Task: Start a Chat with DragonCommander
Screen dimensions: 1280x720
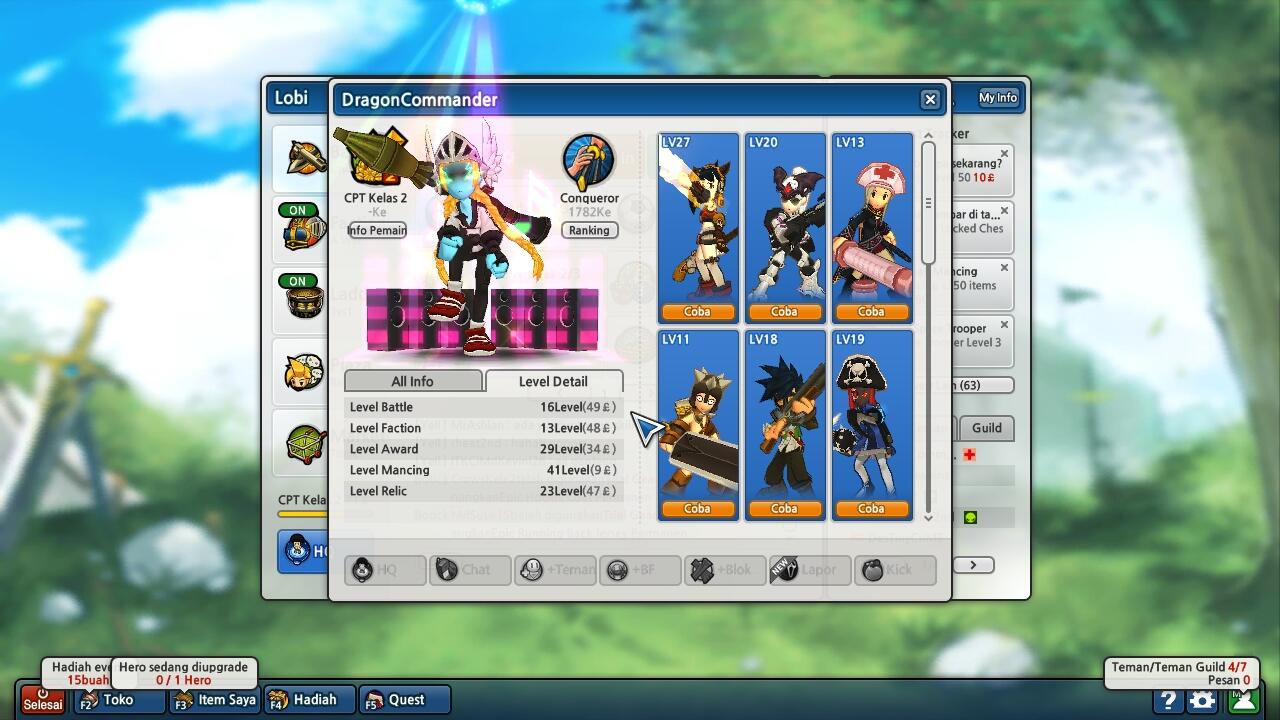Action: click(x=470, y=570)
